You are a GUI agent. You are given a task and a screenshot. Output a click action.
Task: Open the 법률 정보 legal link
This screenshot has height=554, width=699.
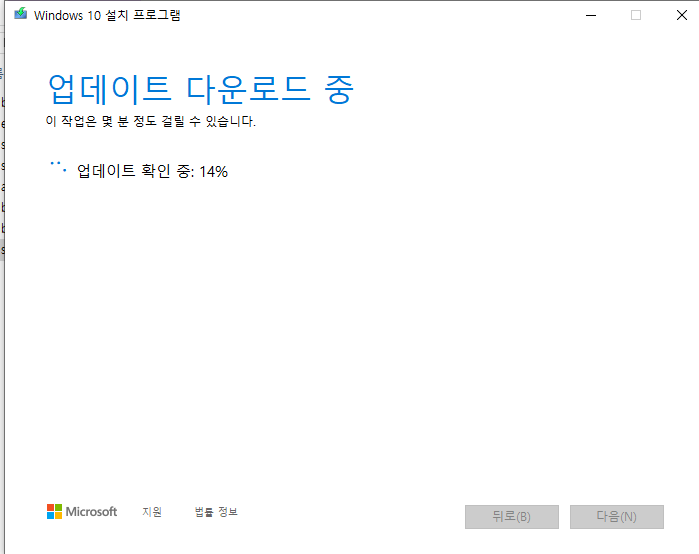click(x=216, y=512)
